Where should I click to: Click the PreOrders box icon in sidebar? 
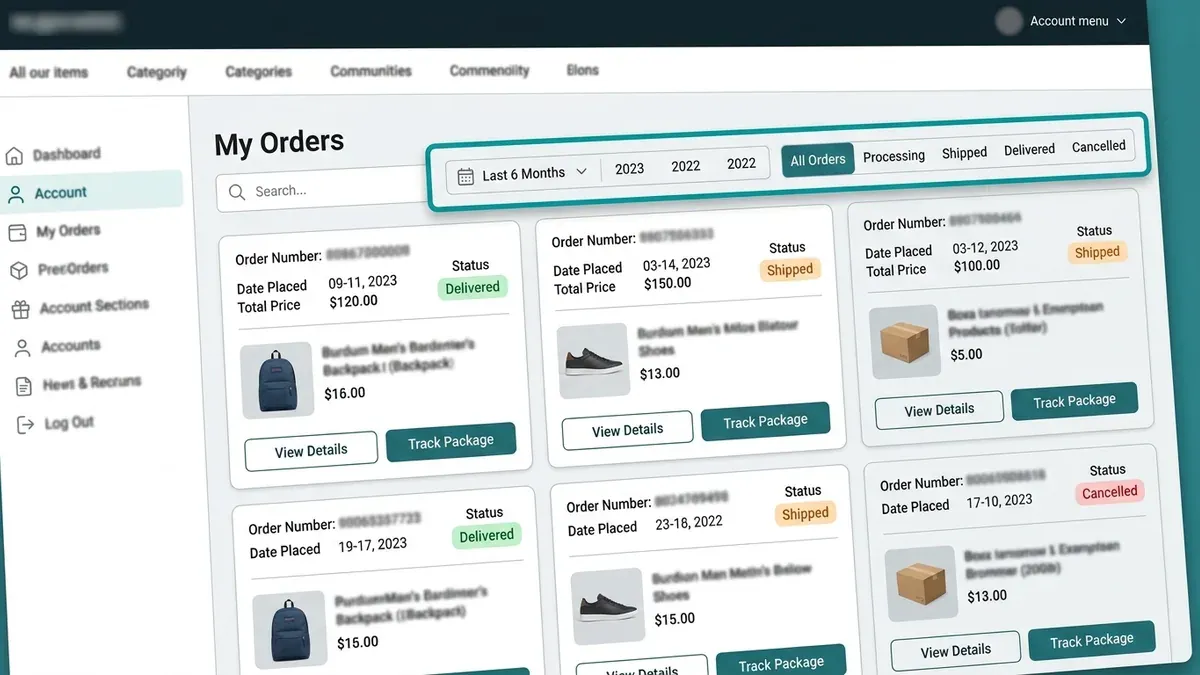[x=19, y=270]
